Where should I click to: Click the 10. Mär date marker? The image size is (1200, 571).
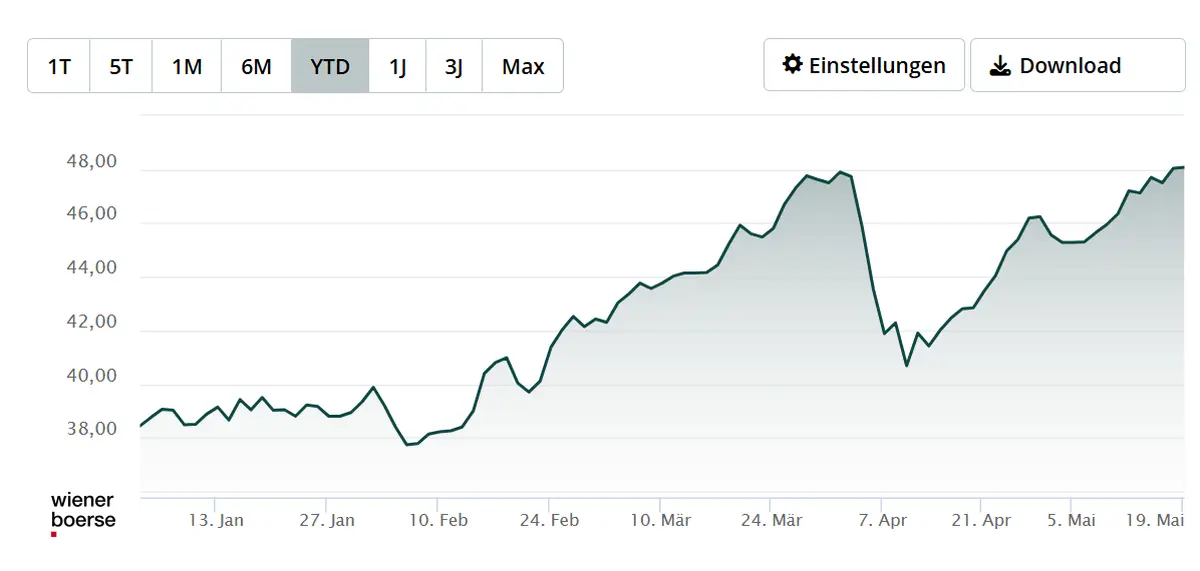click(x=660, y=520)
